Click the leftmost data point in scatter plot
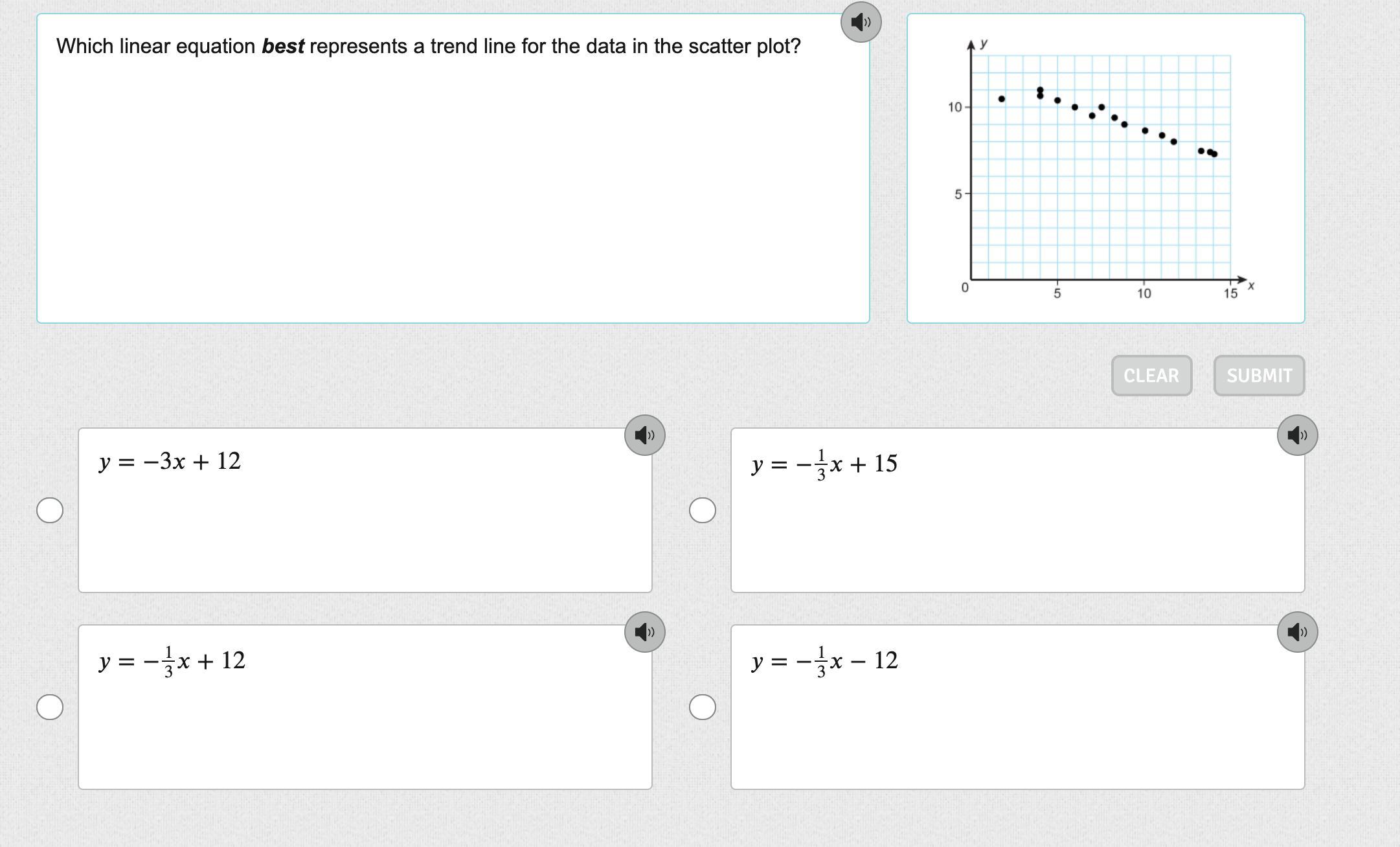Image resolution: width=1400 pixels, height=847 pixels. 1002,99
